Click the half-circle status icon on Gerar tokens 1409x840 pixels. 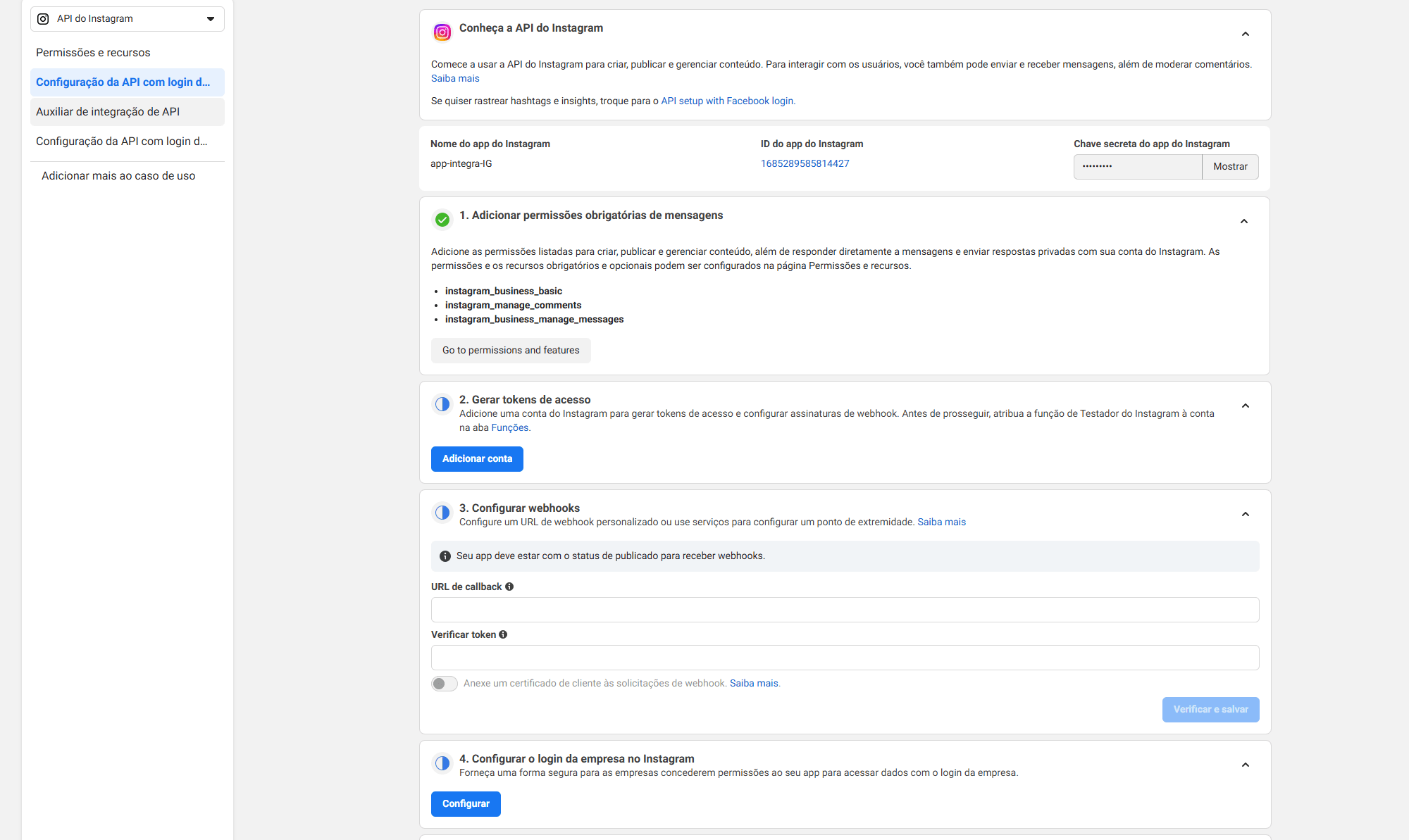[x=442, y=404]
